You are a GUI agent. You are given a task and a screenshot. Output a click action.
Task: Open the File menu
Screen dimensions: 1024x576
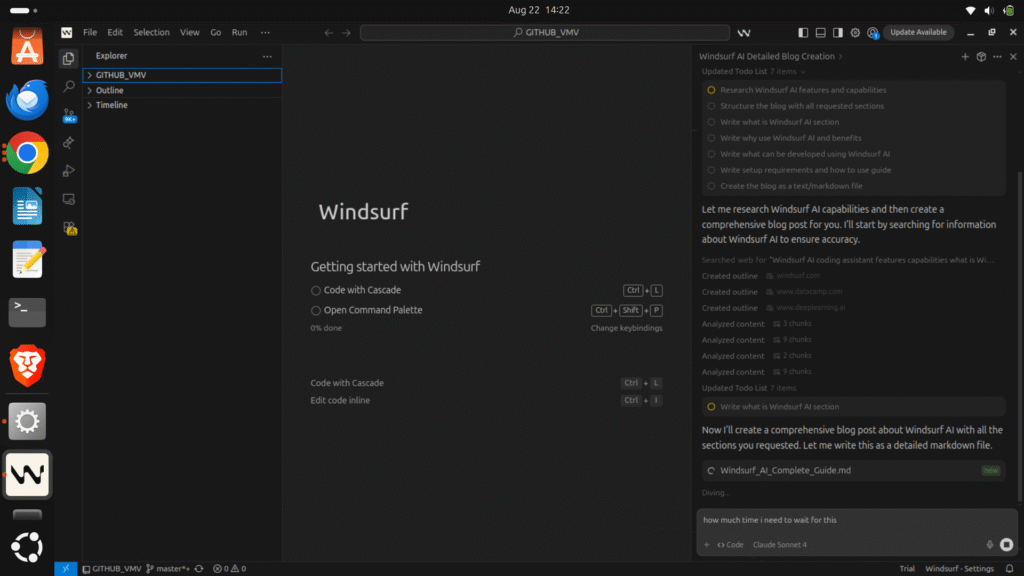[90, 33]
